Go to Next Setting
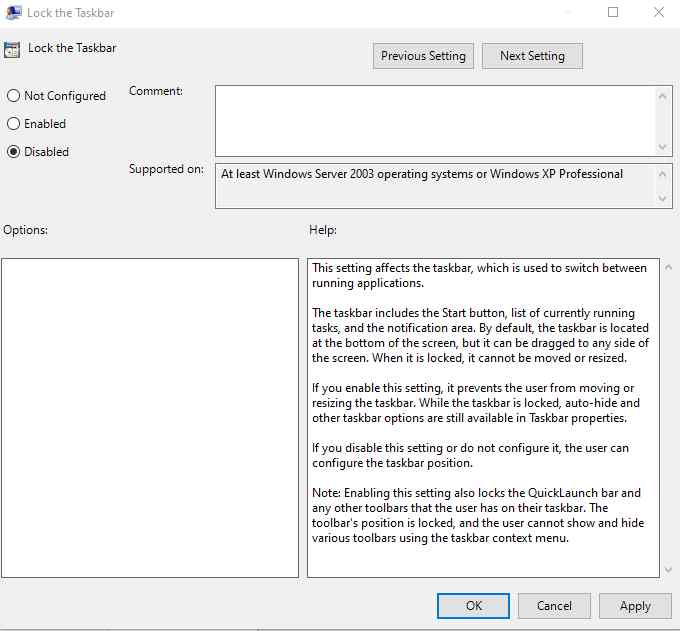Image resolution: width=680 pixels, height=631 pixels. coord(532,56)
